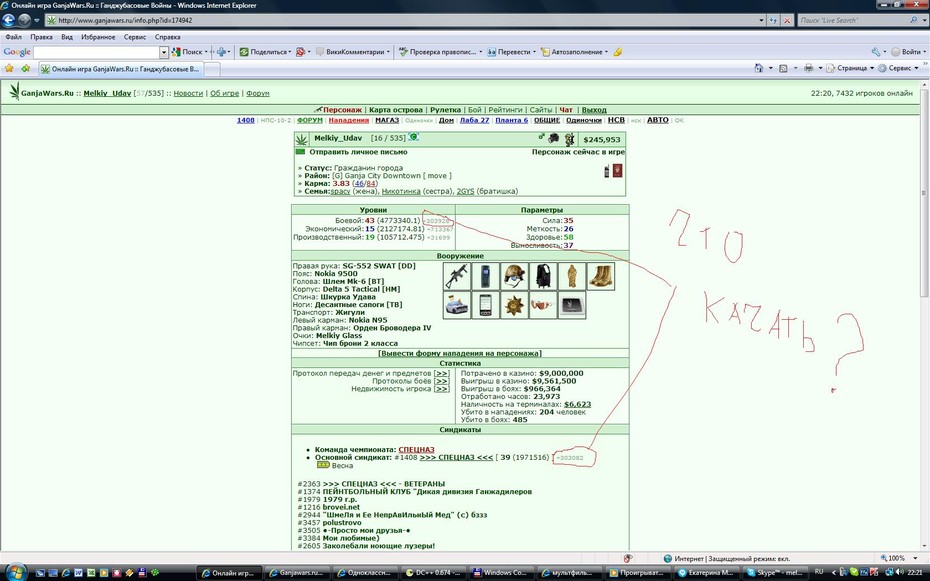Click the Windows Start orb

(15, 573)
